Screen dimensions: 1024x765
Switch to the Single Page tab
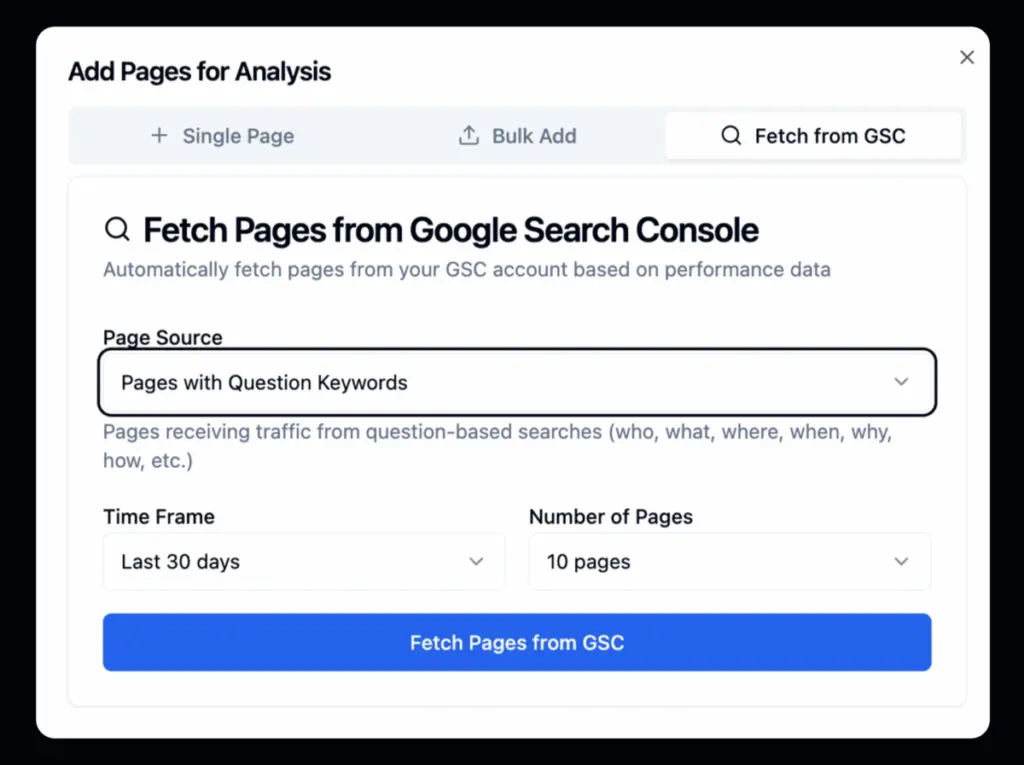click(x=222, y=135)
